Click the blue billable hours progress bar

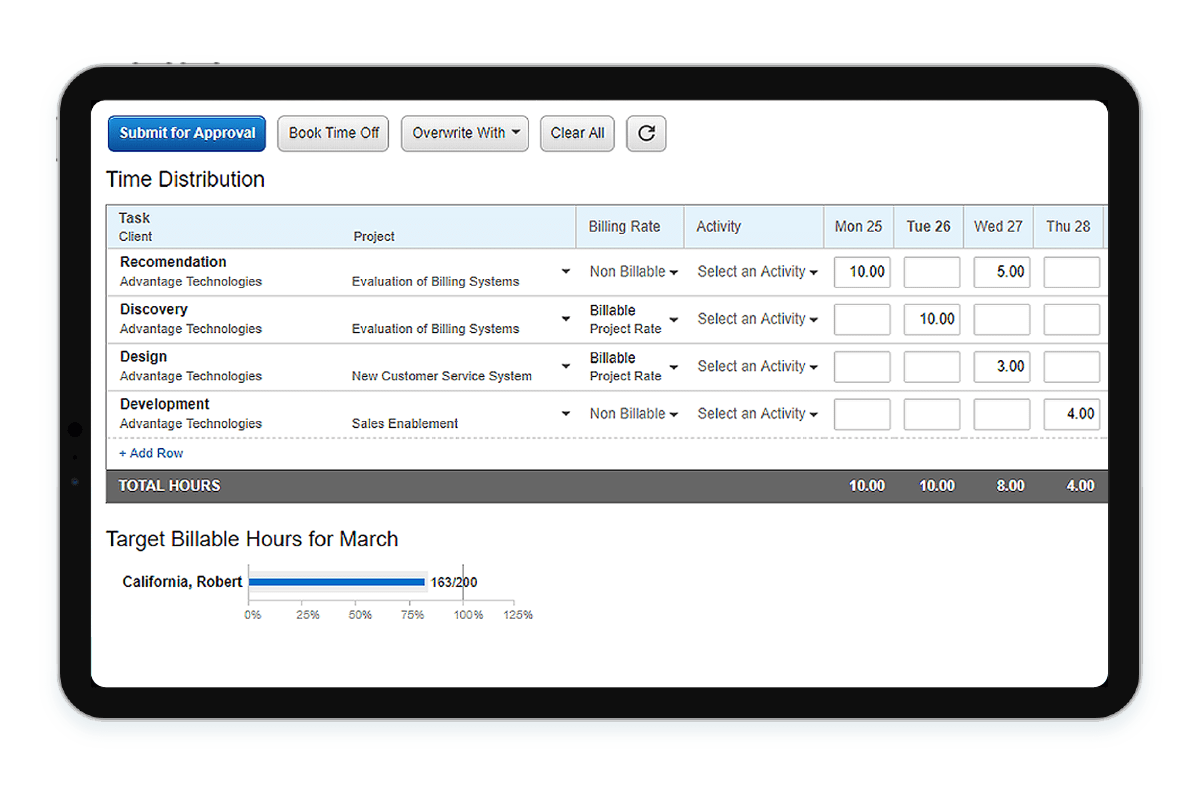tap(337, 582)
